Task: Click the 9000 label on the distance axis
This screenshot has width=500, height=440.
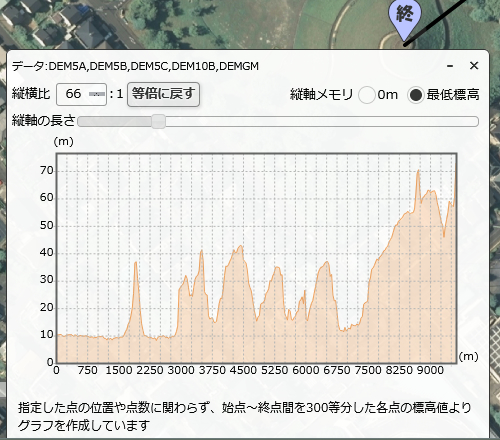Action: 430,370
